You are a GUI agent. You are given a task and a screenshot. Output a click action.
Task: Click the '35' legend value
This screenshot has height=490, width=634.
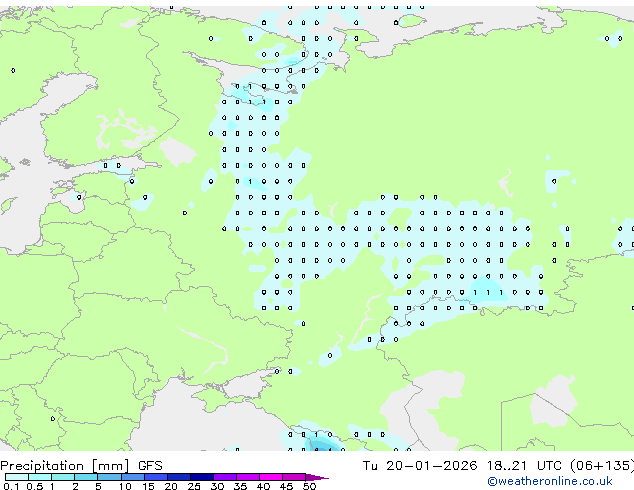tap(241, 486)
